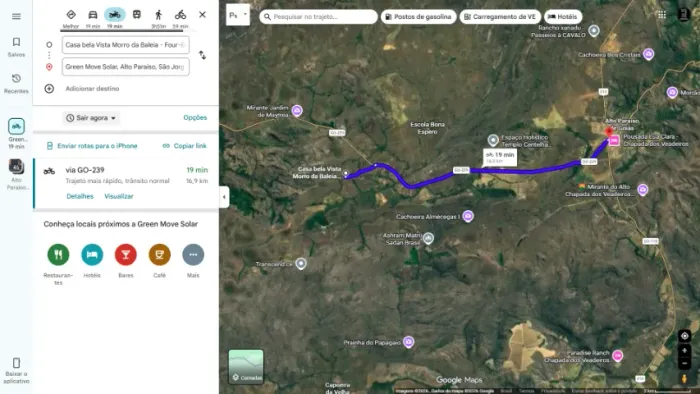
Task: Click Cachoeira dos Cristais marker
Action: 648,54
